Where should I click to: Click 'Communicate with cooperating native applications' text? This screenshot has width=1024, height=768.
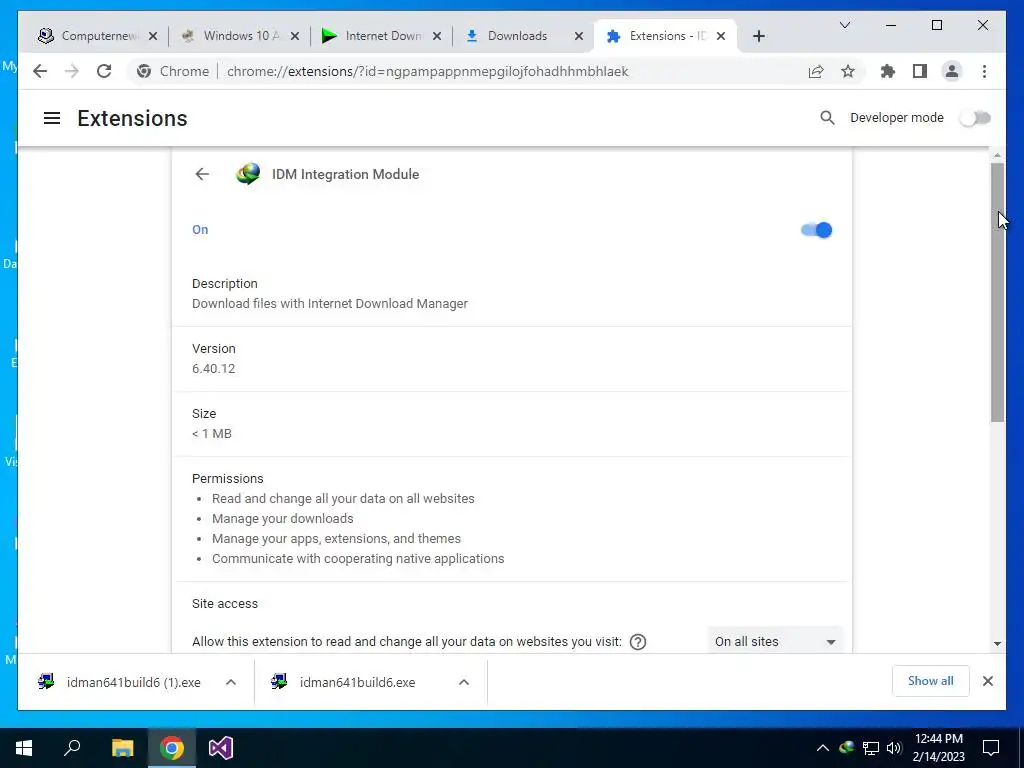358,559
